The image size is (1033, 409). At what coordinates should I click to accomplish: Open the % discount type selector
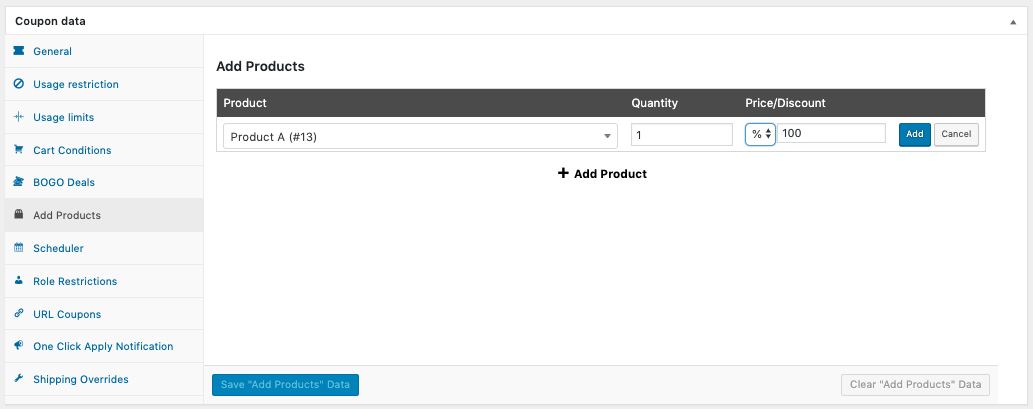pyautogui.click(x=760, y=134)
